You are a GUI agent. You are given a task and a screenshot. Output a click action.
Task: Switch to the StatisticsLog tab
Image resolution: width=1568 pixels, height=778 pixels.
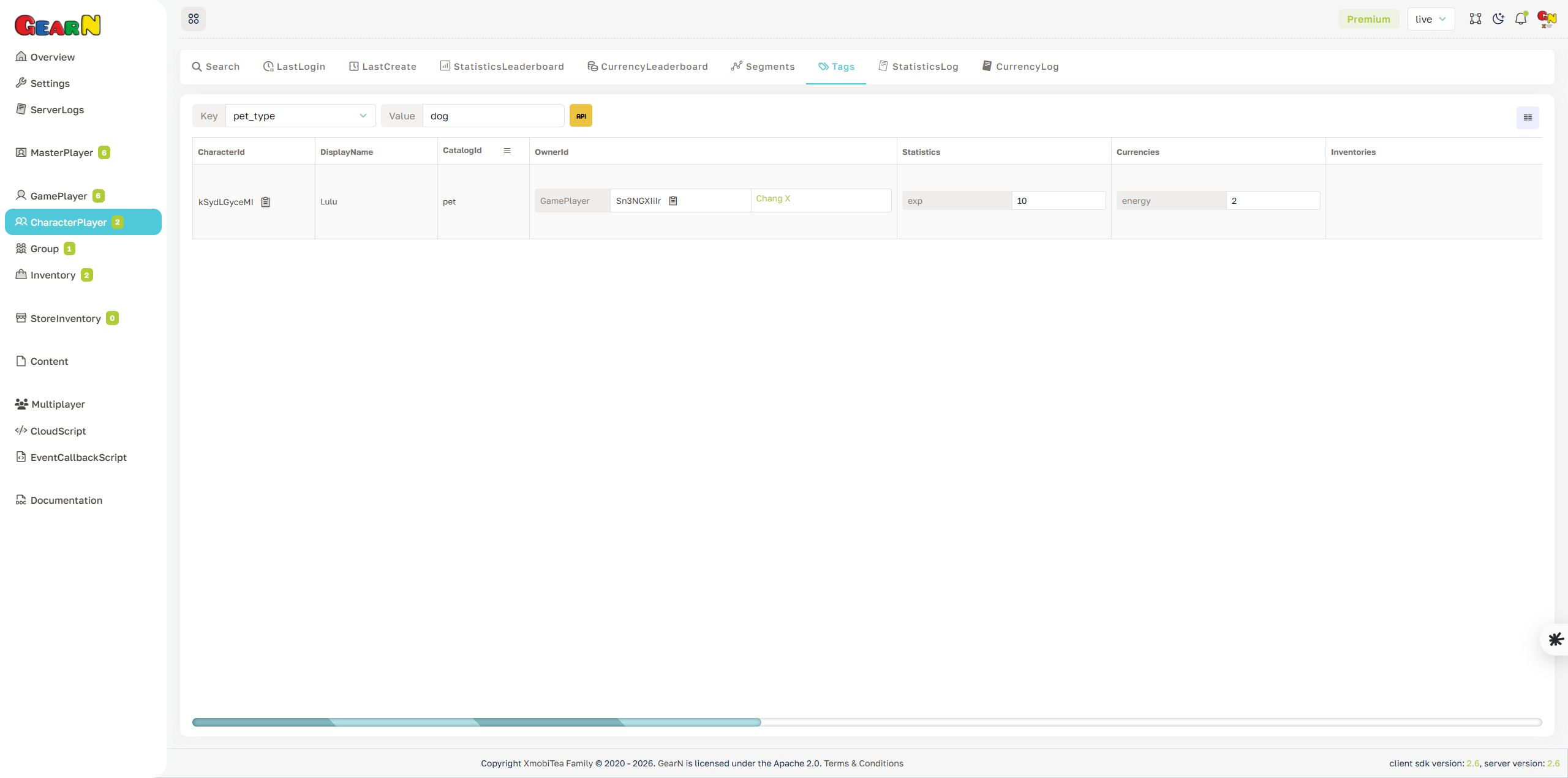(x=918, y=66)
